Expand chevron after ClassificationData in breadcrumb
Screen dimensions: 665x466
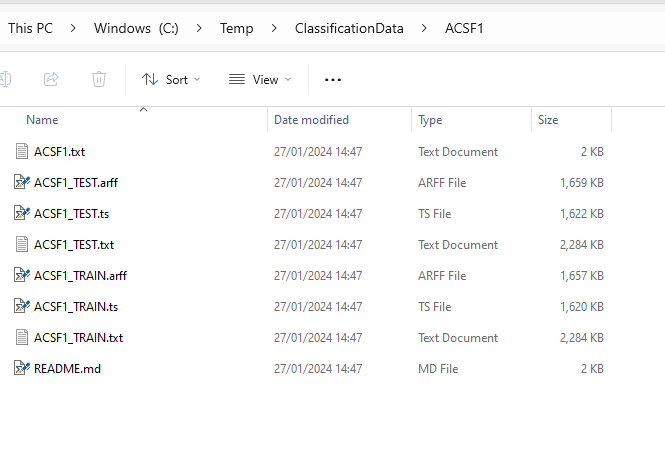pos(424,28)
